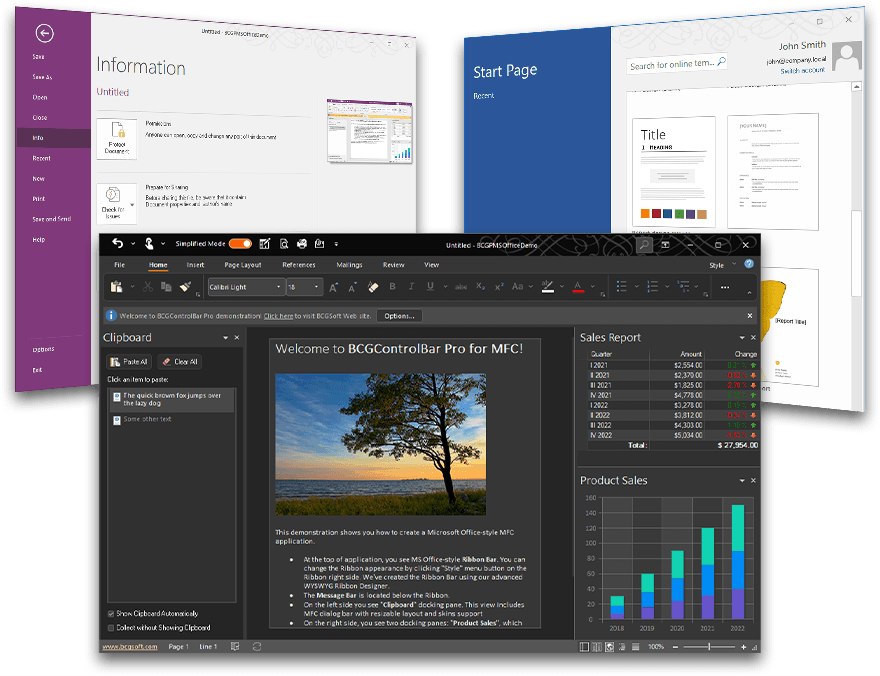
Task: Click the Options... button in message bar
Action: 399,316
